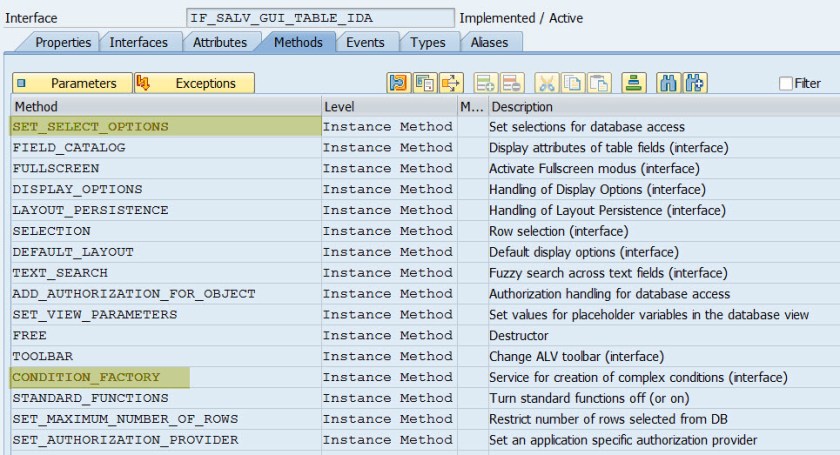This screenshot has width=840, height=455.
Task: Enable the Filter checkbox
Action: coord(786,84)
